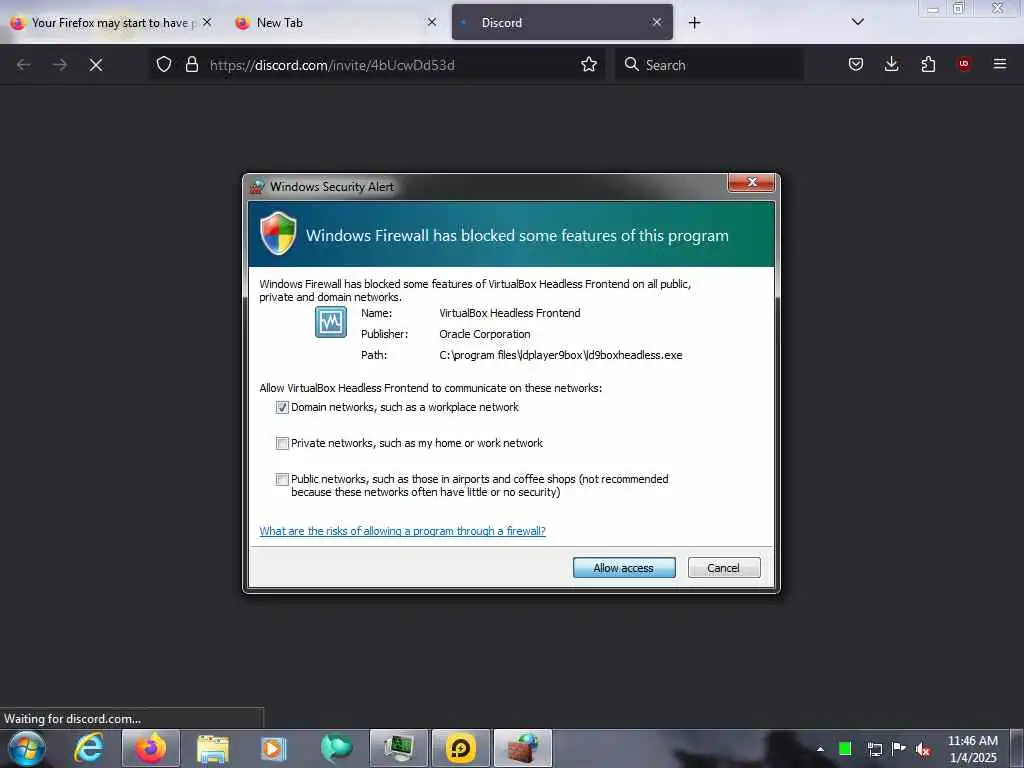This screenshot has width=1024, height=768.
Task: Open the Firefox hamburger menu
Action: [x=1000, y=64]
